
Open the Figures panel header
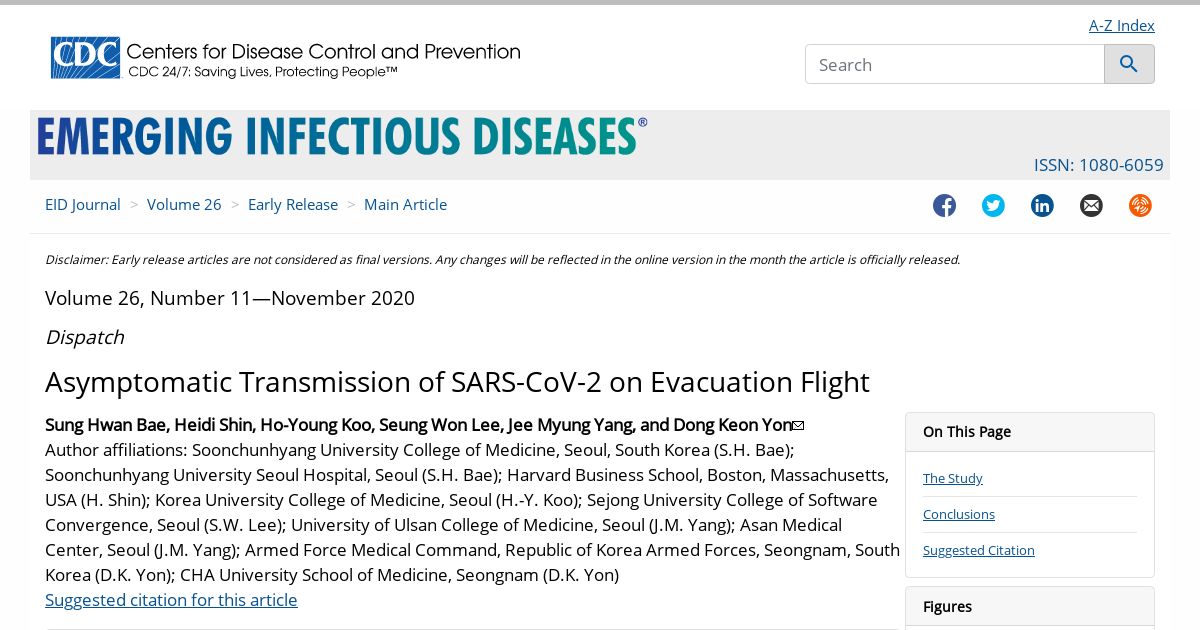(x=1030, y=606)
